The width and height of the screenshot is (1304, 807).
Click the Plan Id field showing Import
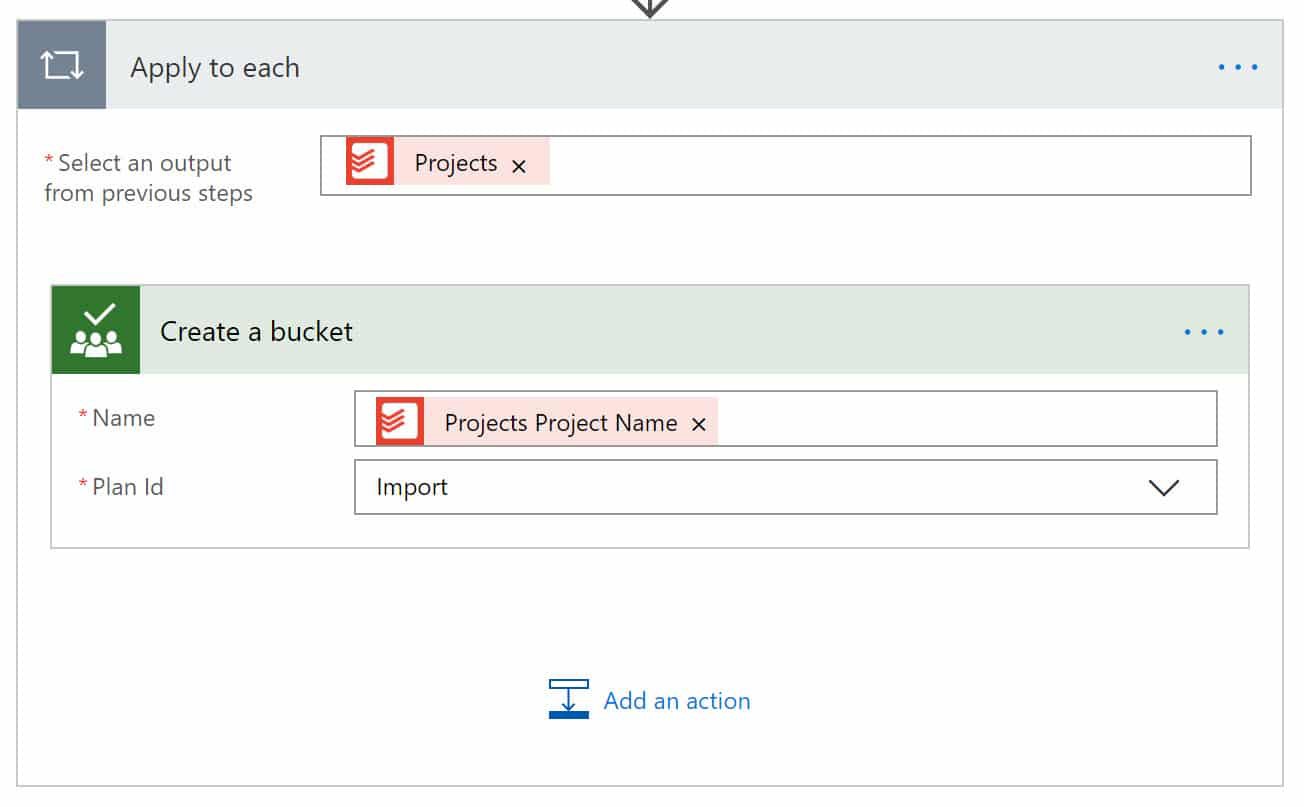[x=786, y=487]
